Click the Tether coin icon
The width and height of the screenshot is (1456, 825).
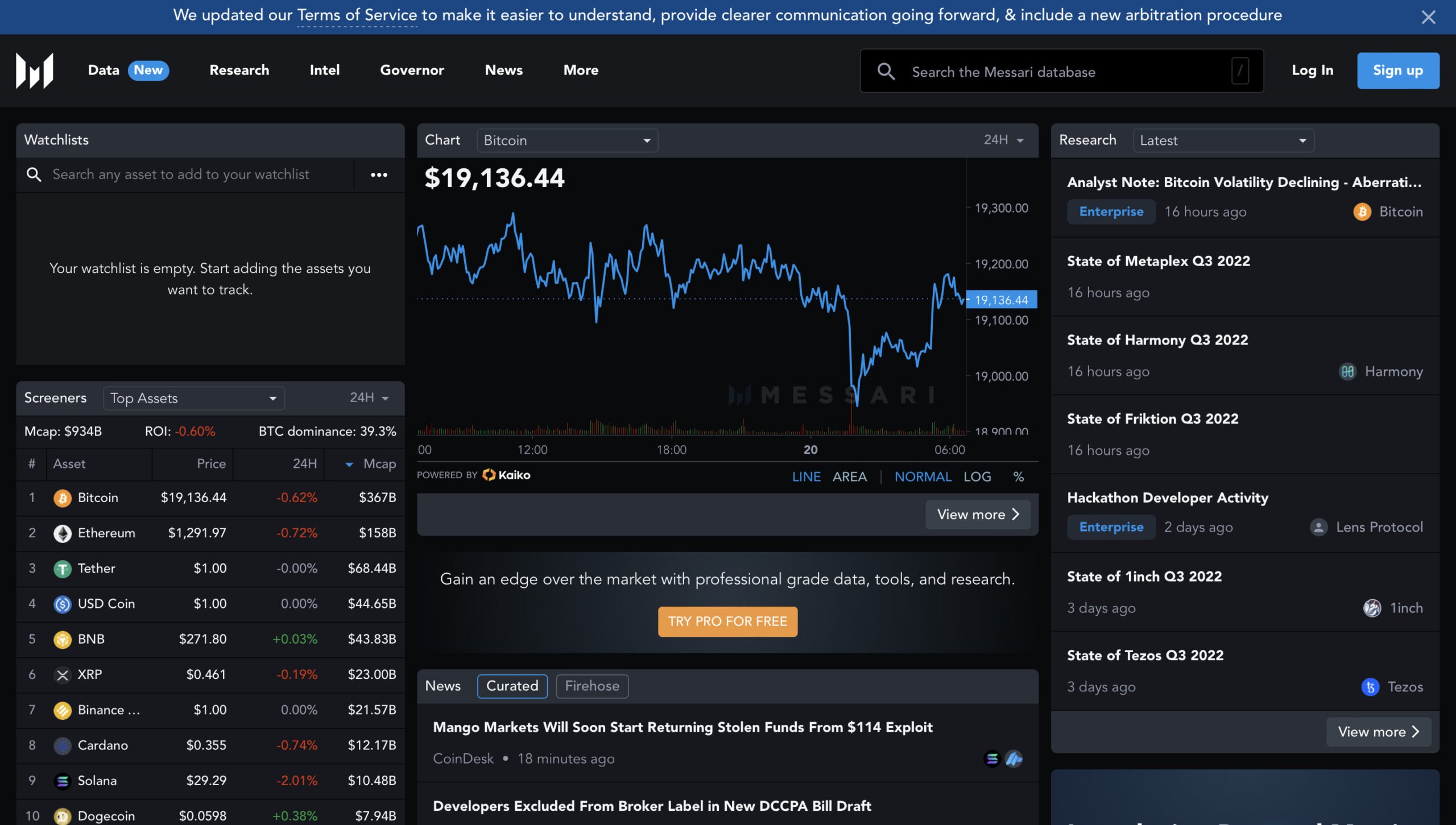[x=63, y=569]
